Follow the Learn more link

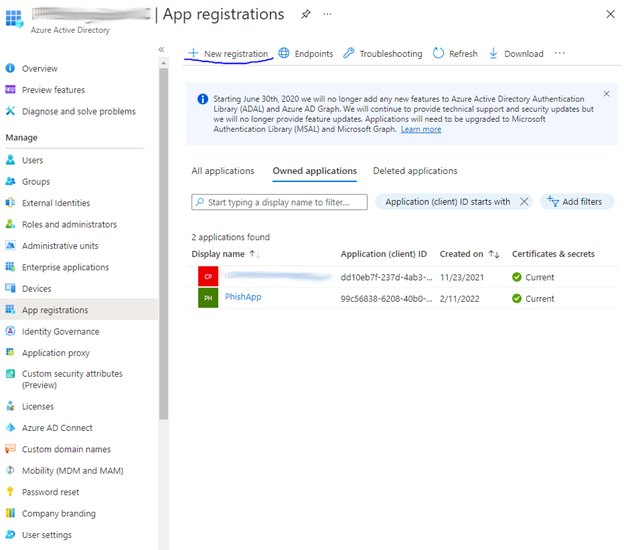tap(421, 129)
